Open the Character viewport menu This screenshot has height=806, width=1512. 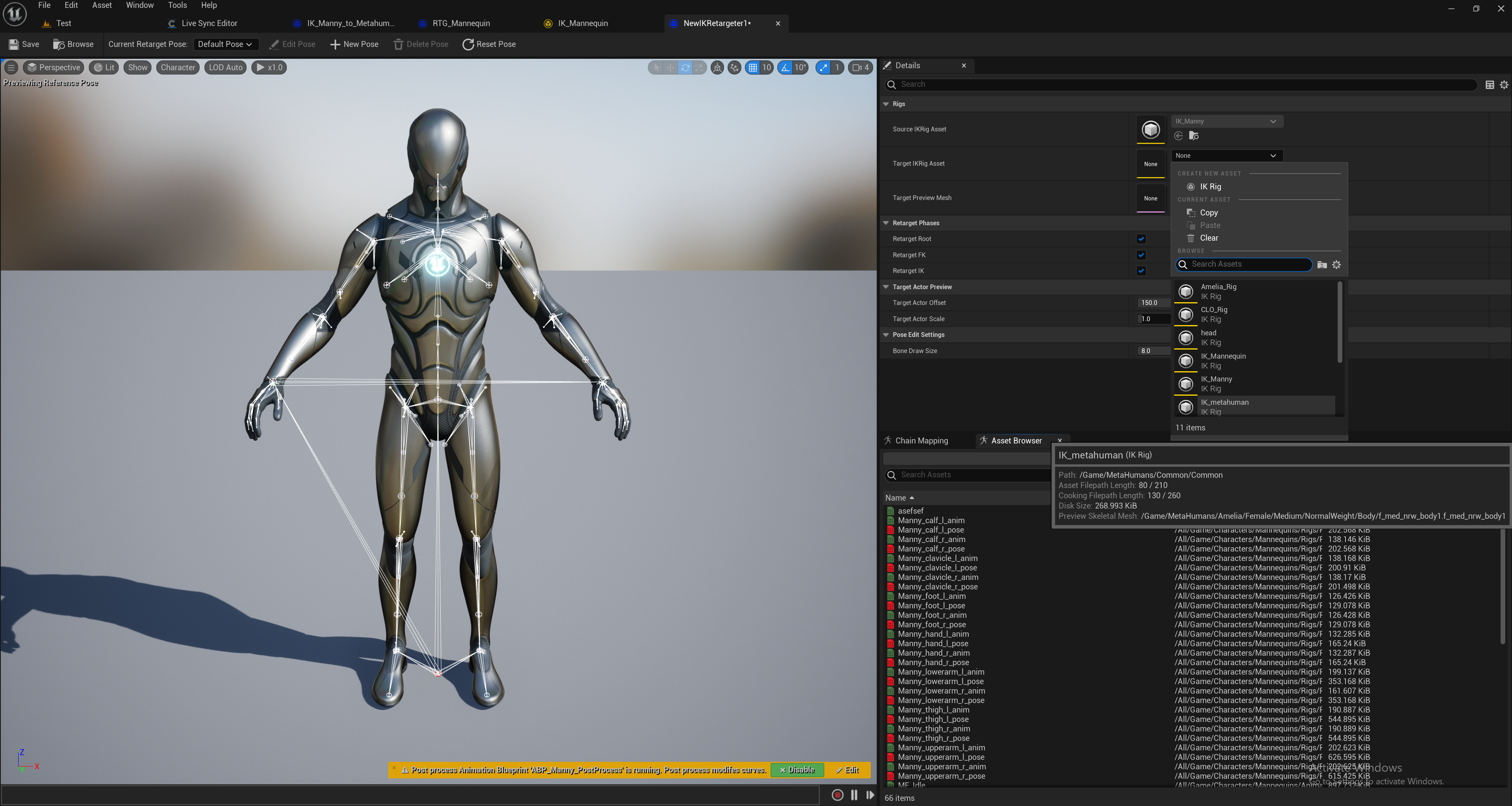coord(178,67)
